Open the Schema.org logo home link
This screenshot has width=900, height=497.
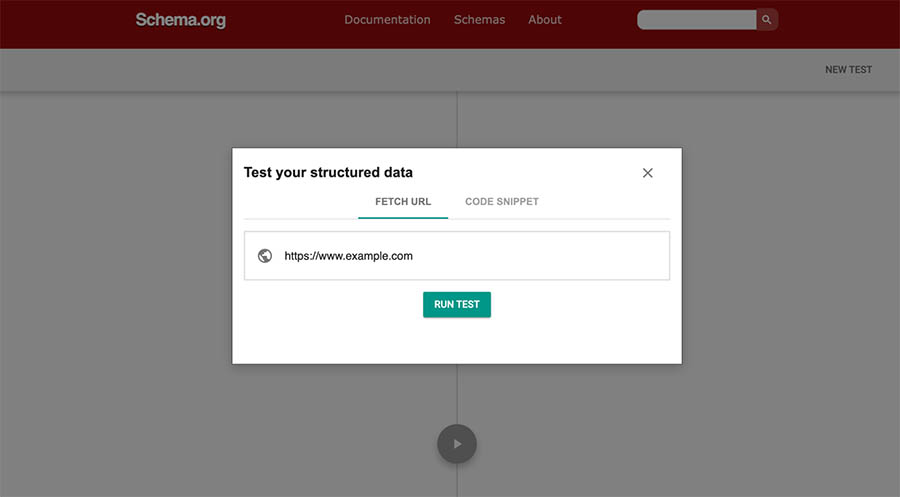[x=181, y=20]
